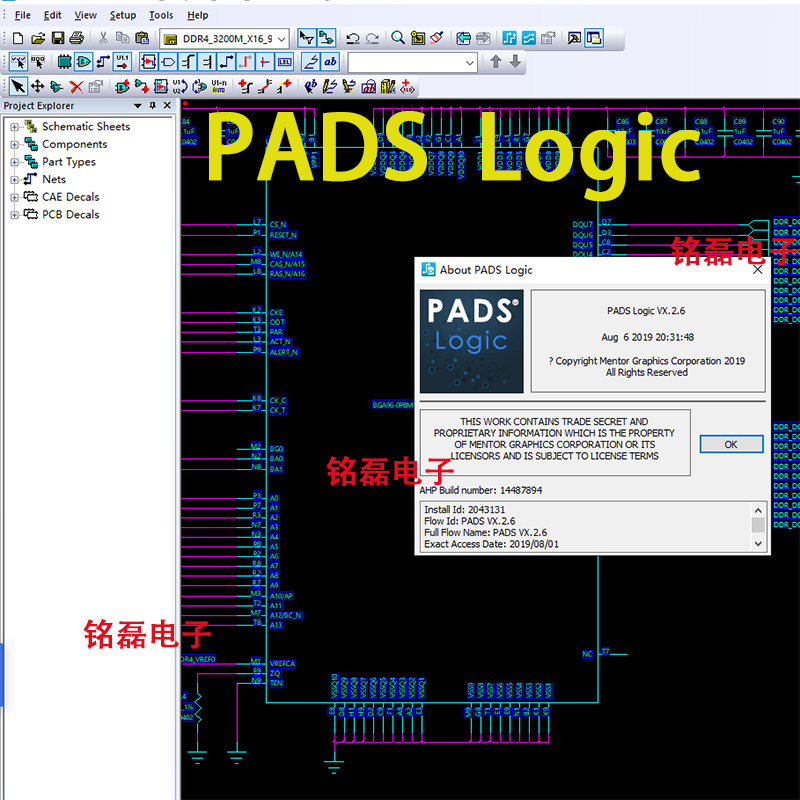Expand the PCB Decals tree node

[14, 215]
